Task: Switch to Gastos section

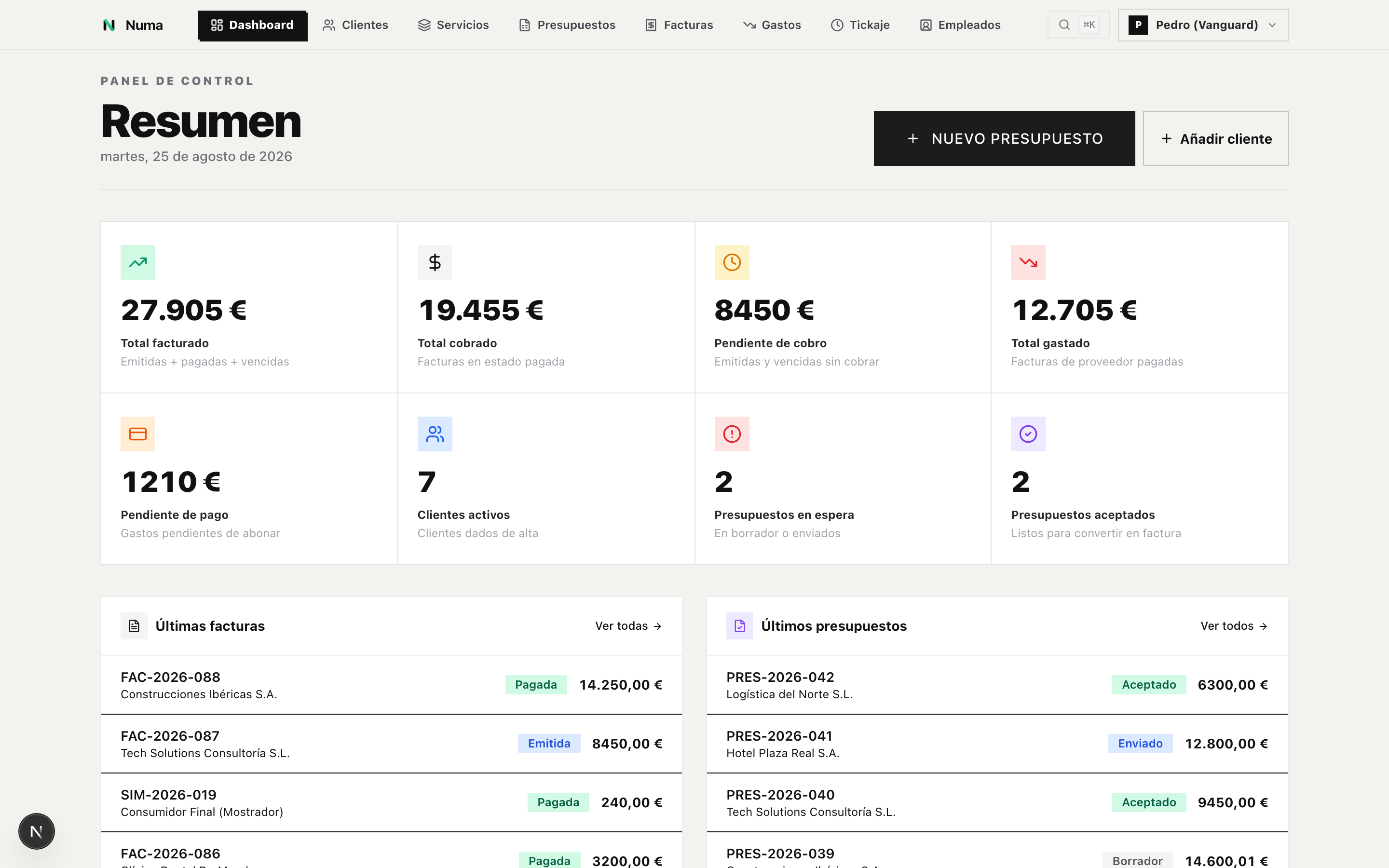Action: [x=772, y=25]
